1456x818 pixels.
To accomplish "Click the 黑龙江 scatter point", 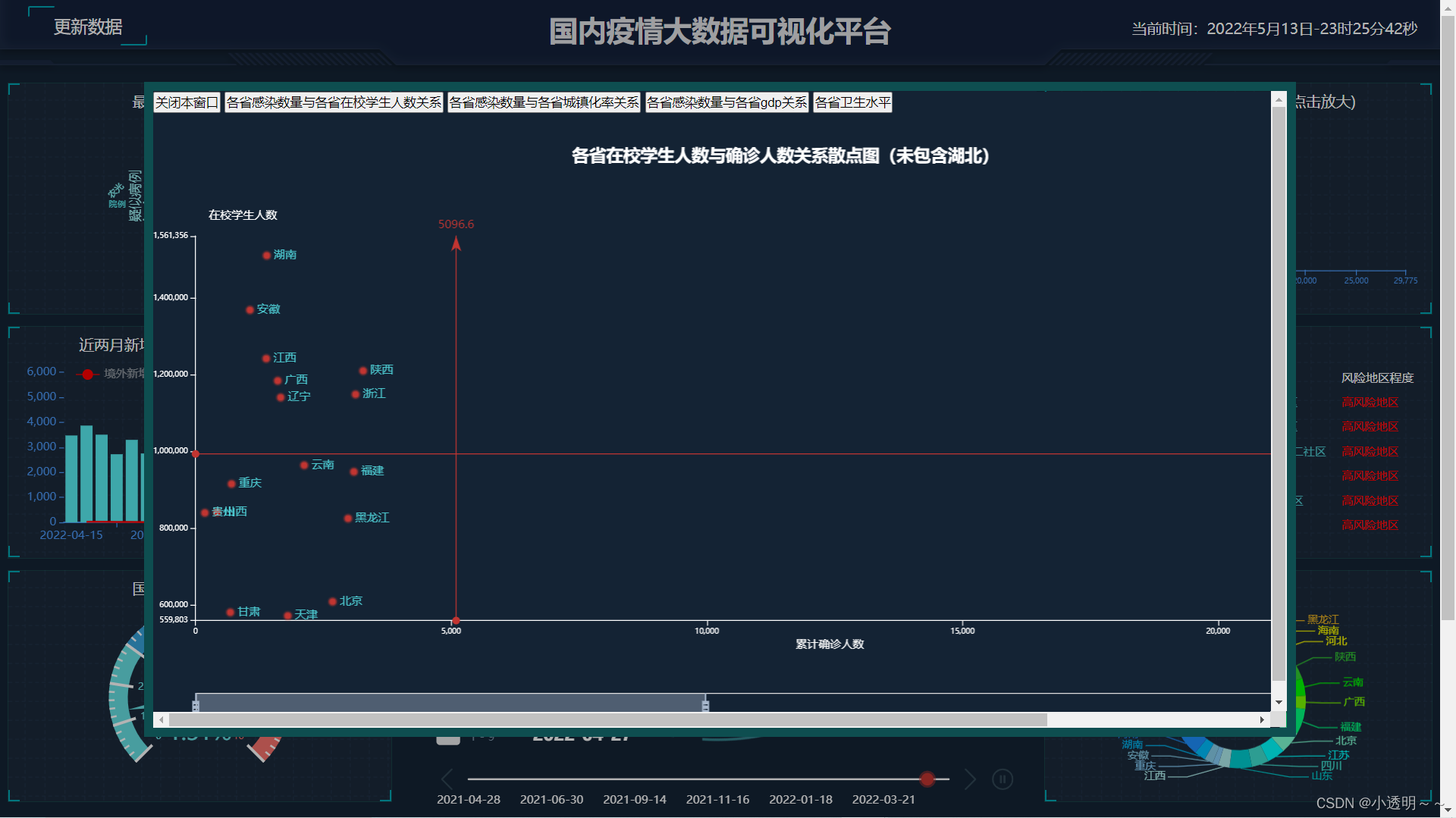I will [x=348, y=519].
